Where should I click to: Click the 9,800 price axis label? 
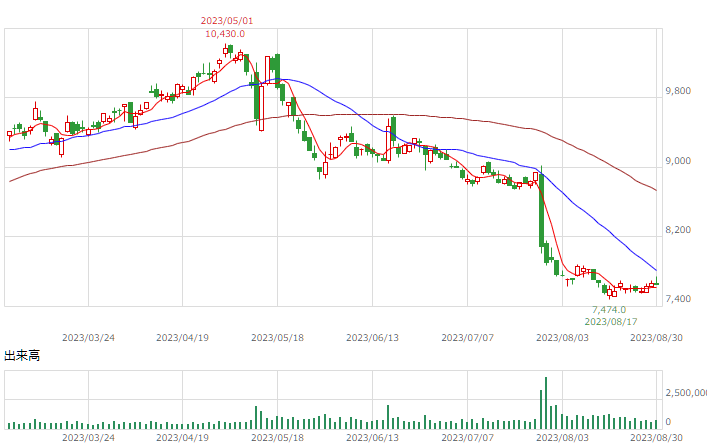click(x=678, y=91)
